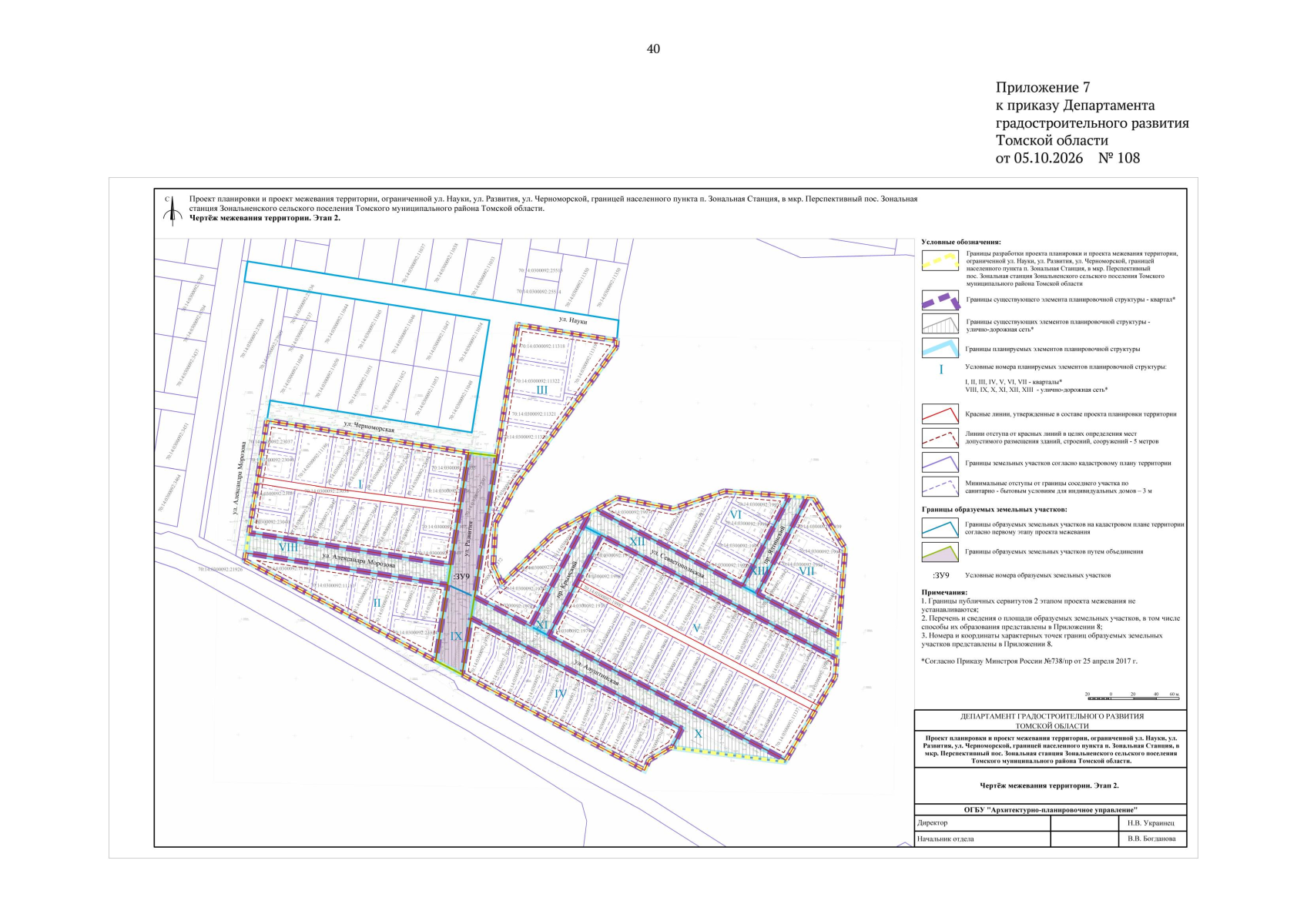Click the order number '№ 108'

(x=1118, y=158)
